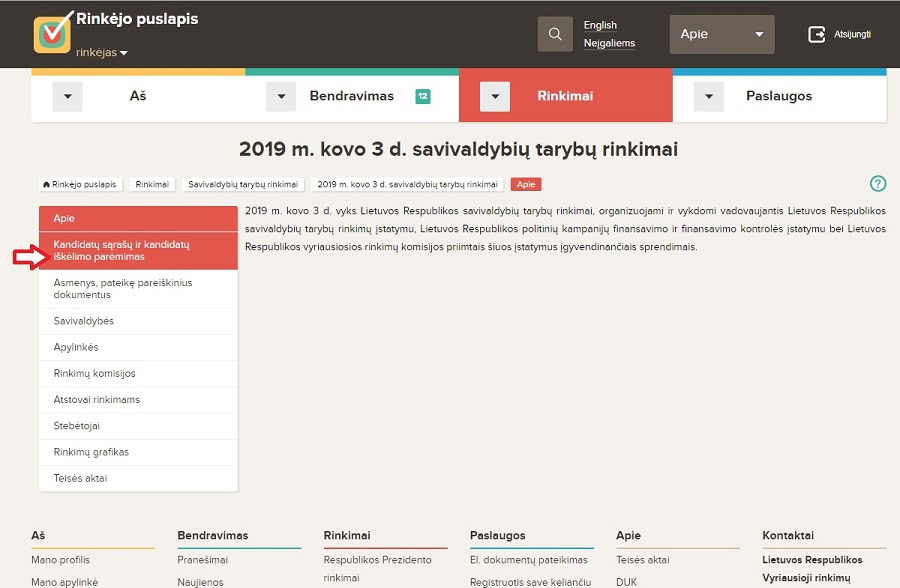This screenshot has height=588, width=900.
Task: Click the red Apie breadcrumb
Action: tap(526, 184)
